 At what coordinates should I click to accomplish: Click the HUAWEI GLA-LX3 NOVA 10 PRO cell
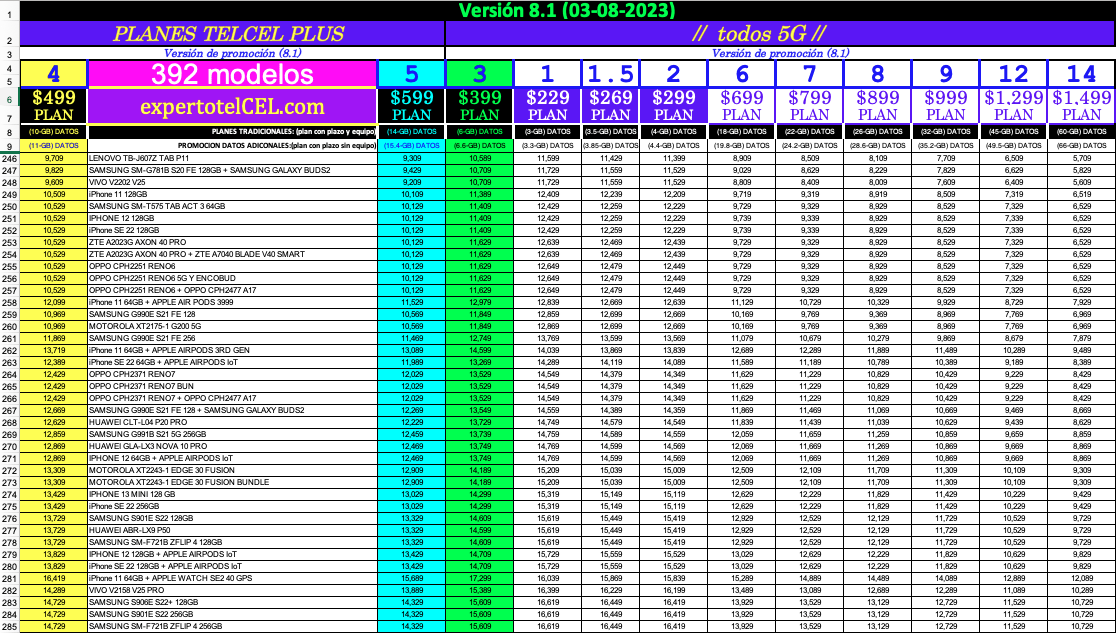(232, 446)
